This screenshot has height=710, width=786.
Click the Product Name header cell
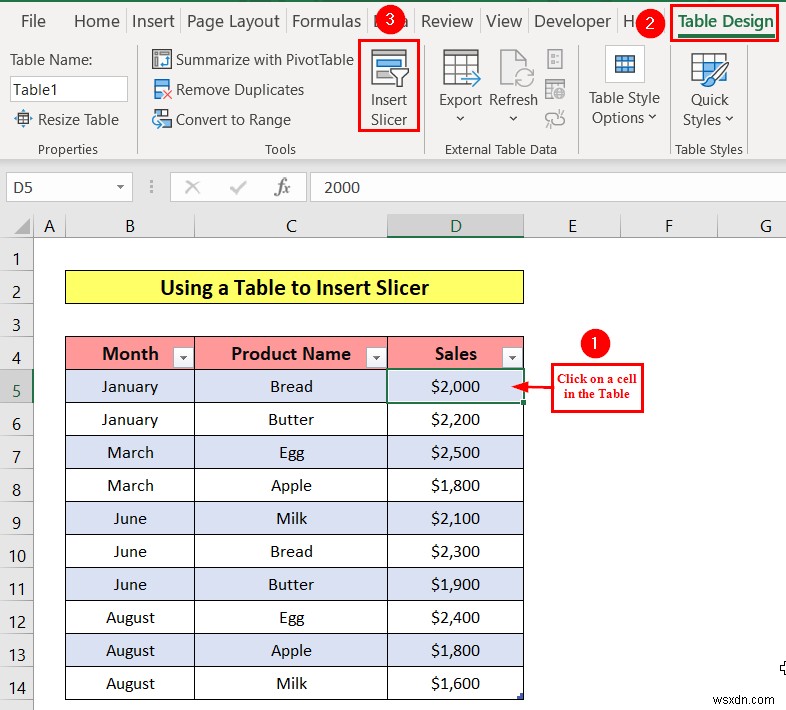tap(291, 353)
